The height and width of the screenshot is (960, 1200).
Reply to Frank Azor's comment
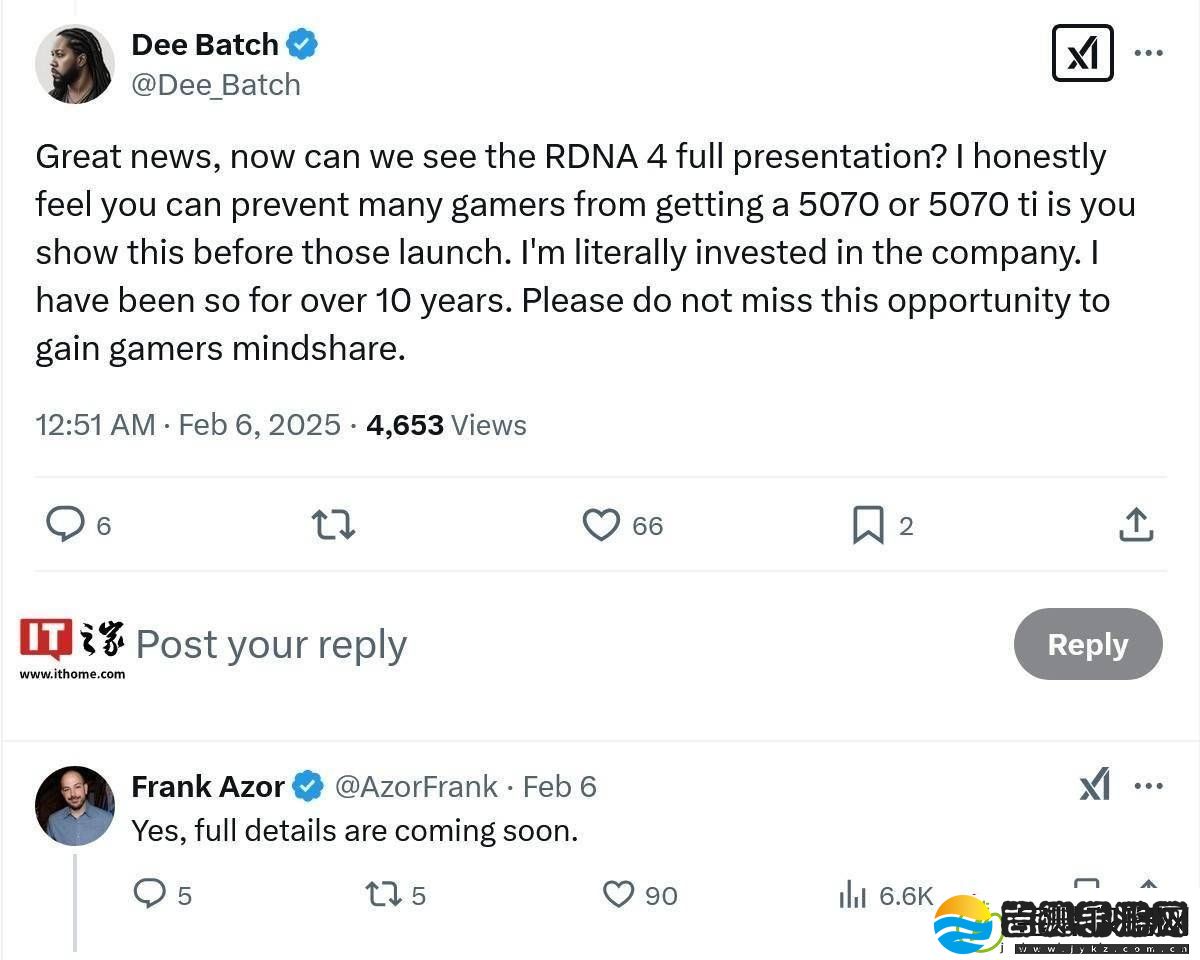149,893
